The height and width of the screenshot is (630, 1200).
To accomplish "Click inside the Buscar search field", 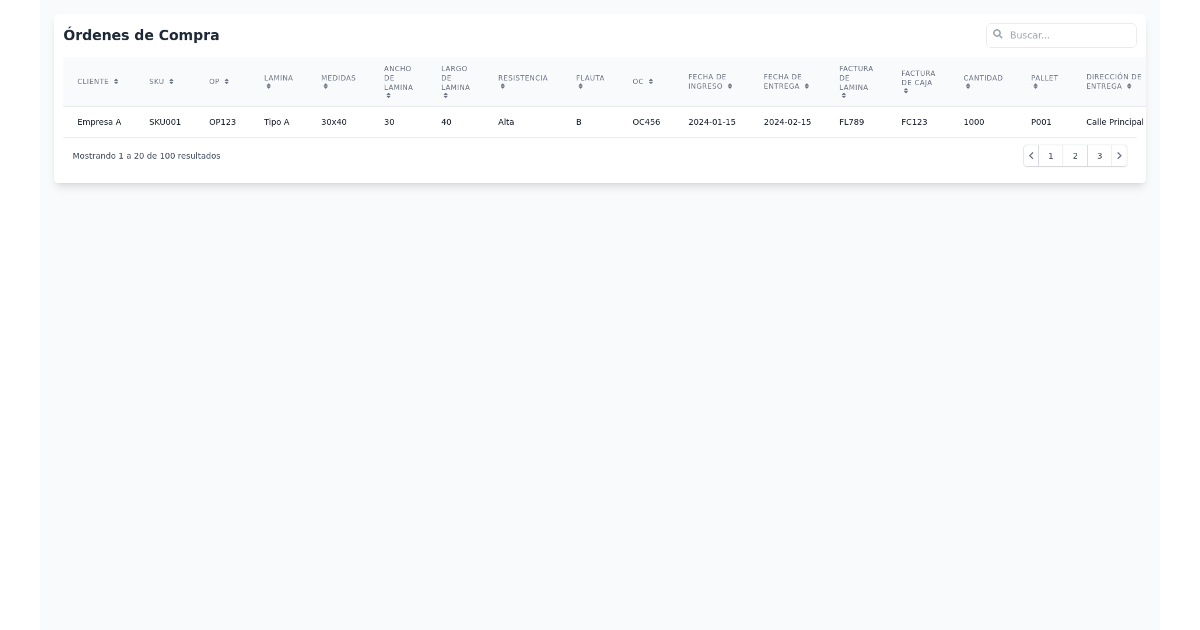I will coord(1062,35).
